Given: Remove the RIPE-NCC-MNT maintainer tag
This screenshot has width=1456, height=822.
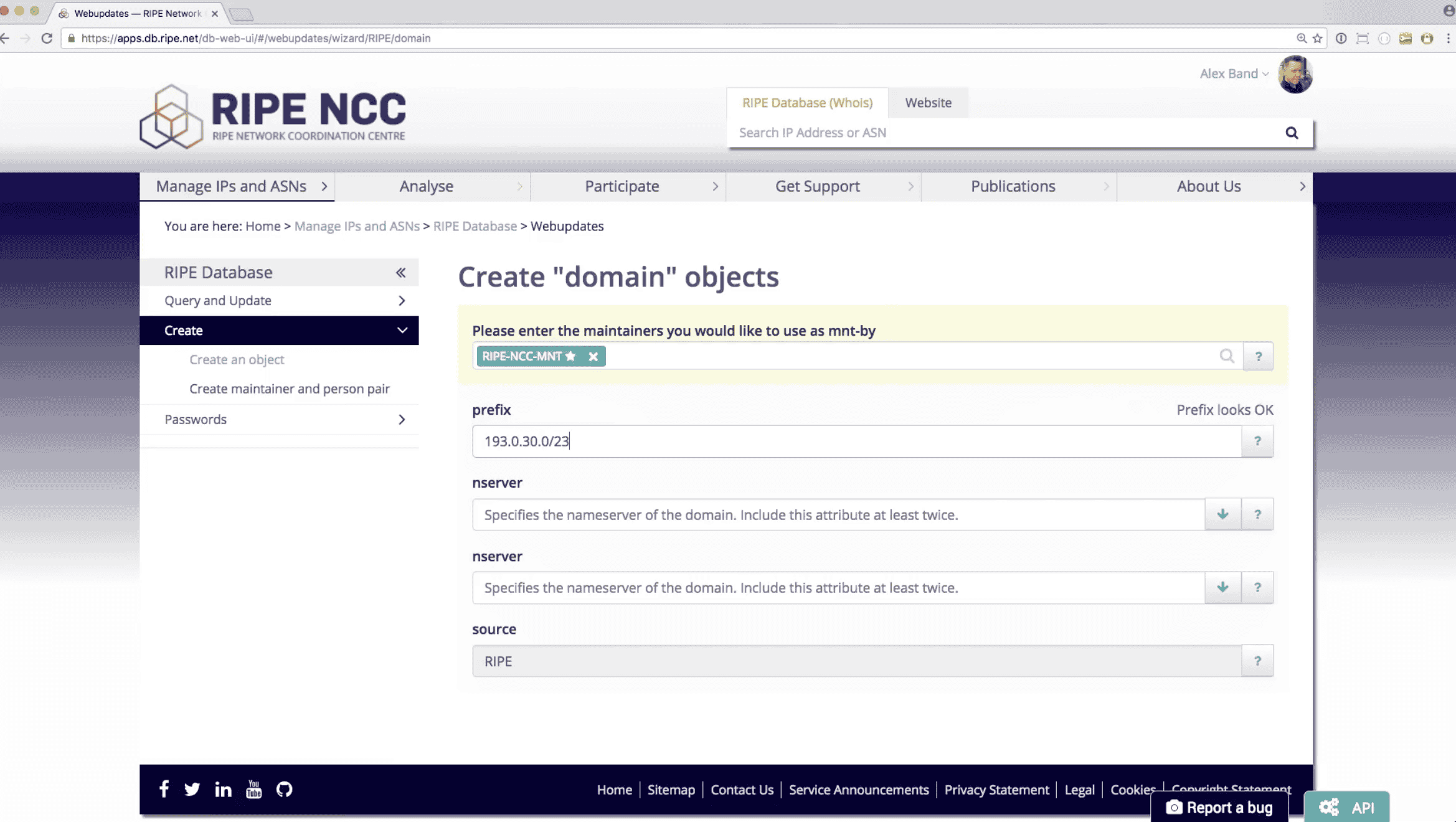Looking at the screenshot, I should click(593, 356).
